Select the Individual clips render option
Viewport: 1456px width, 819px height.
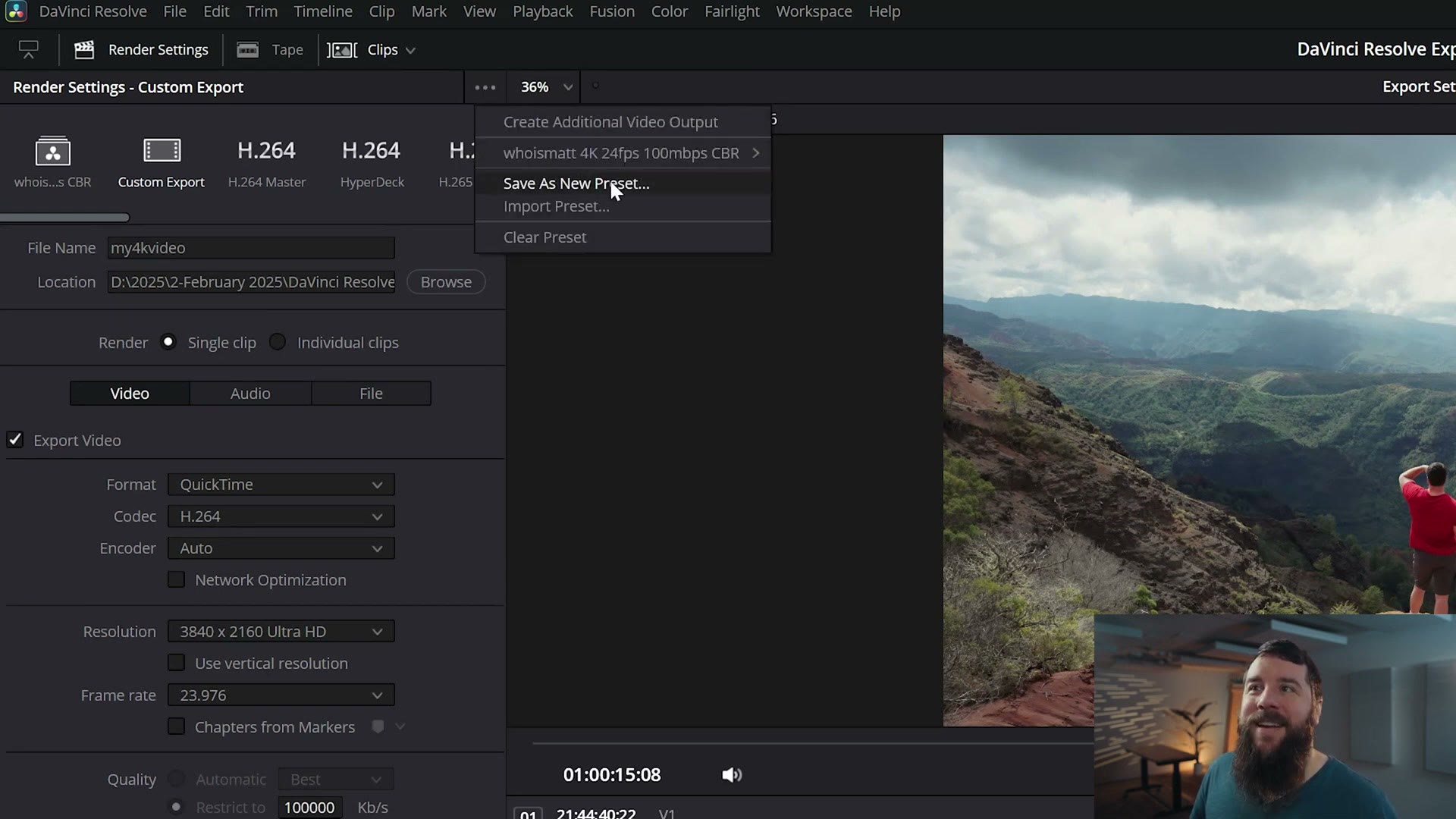coord(278,342)
